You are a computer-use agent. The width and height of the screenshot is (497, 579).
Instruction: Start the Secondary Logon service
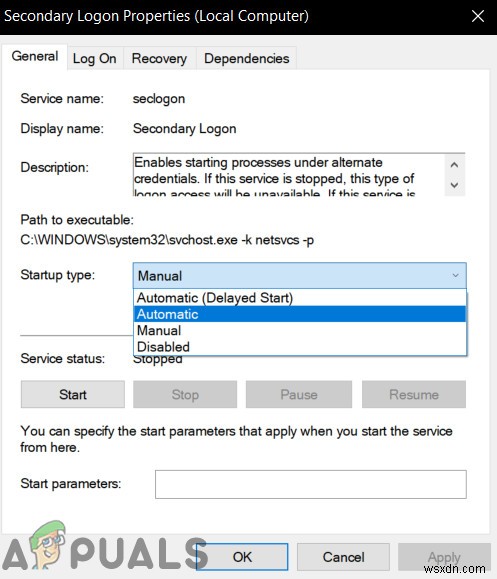tap(73, 394)
